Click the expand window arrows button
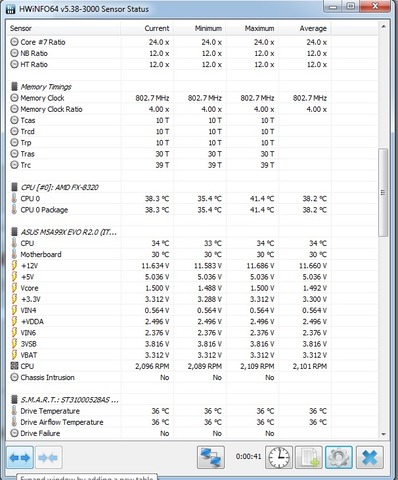The height and width of the screenshot is (480, 398). [x=20, y=457]
